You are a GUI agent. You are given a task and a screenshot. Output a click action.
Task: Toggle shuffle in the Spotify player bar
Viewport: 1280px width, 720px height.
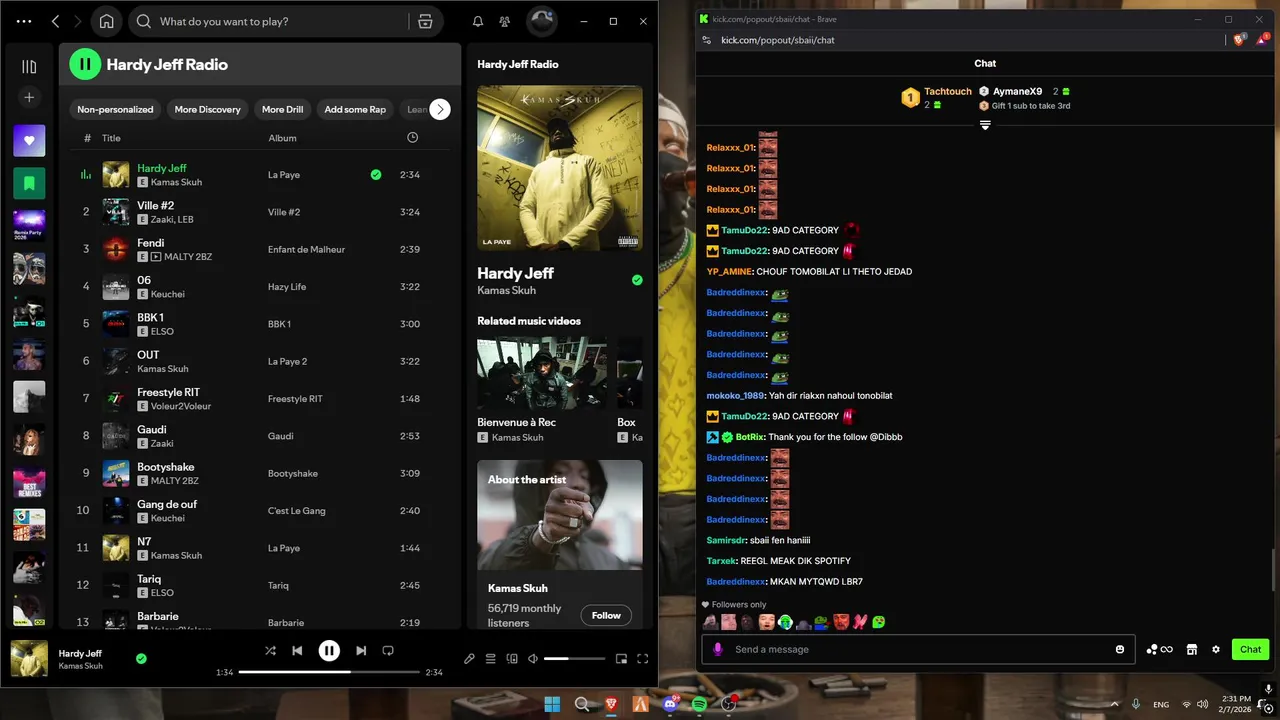click(x=270, y=650)
